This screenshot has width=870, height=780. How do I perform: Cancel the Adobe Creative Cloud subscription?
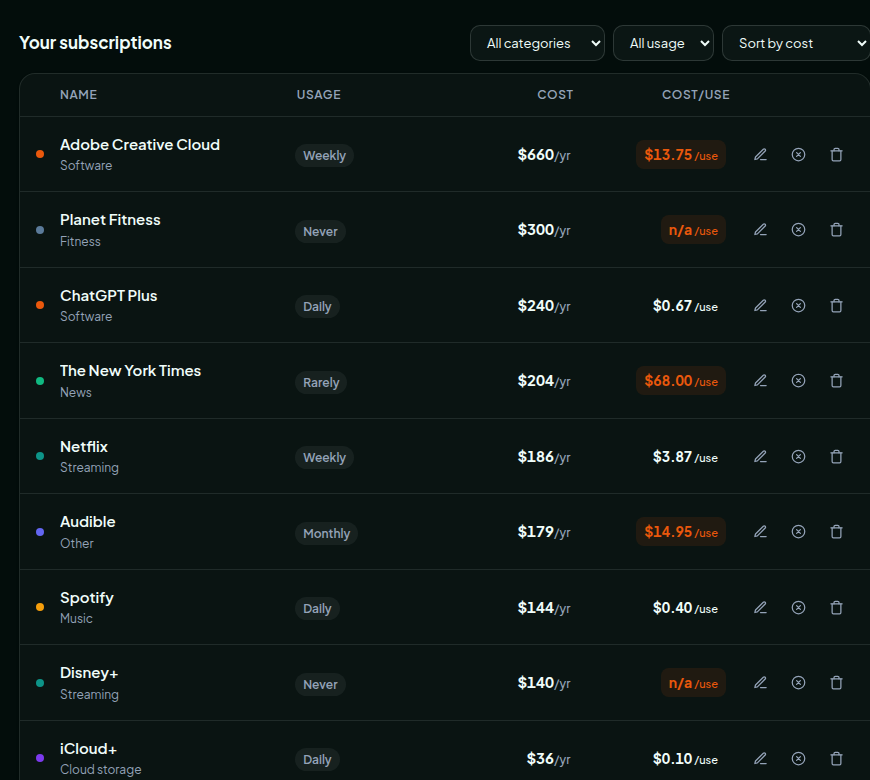click(798, 155)
